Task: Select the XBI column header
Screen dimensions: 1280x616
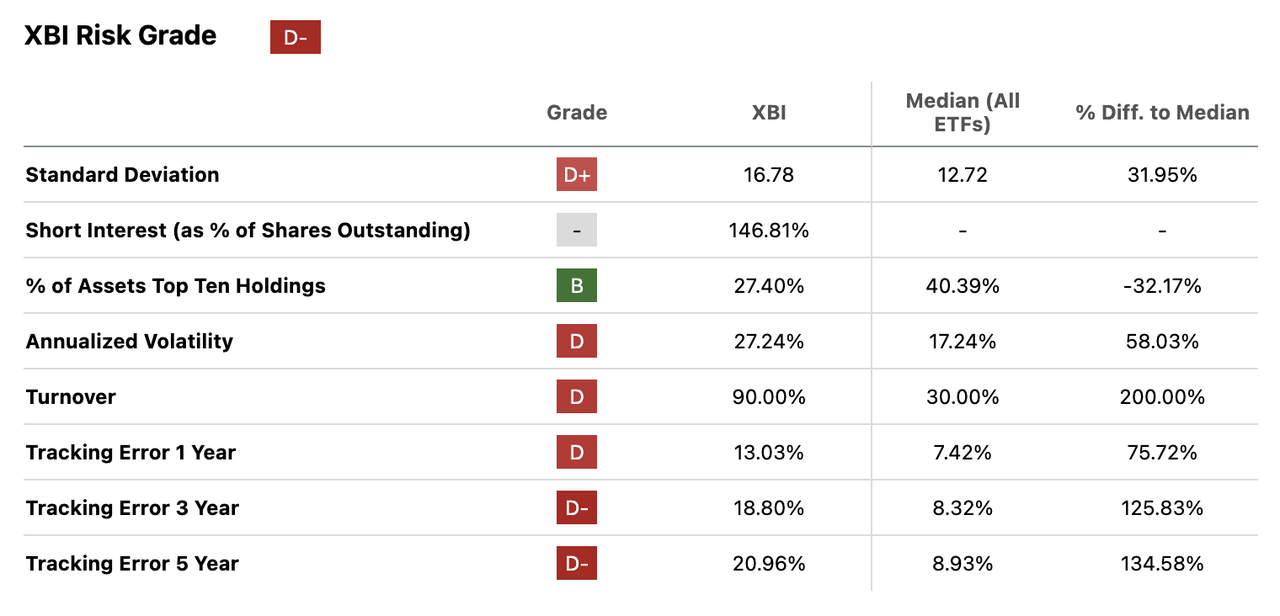Action: point(769,113)
